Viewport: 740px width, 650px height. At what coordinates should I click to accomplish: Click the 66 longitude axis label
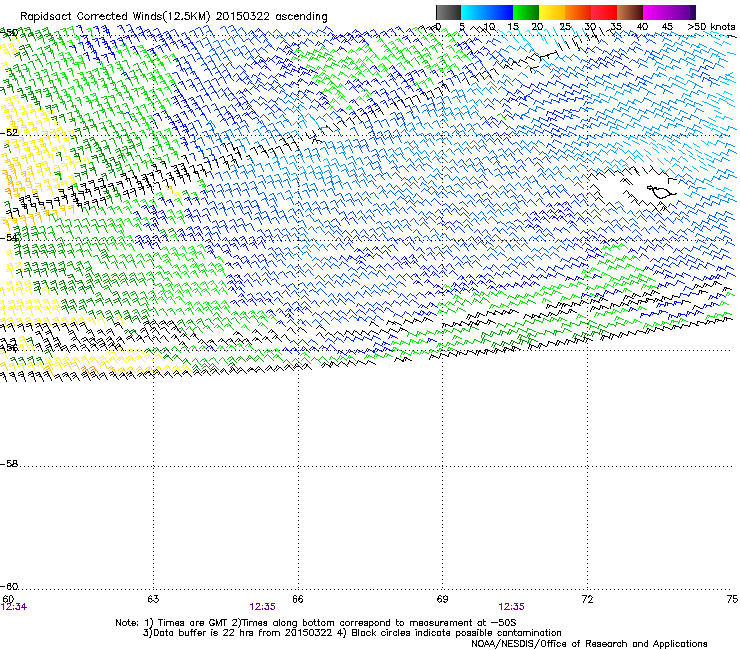(298, 599)
